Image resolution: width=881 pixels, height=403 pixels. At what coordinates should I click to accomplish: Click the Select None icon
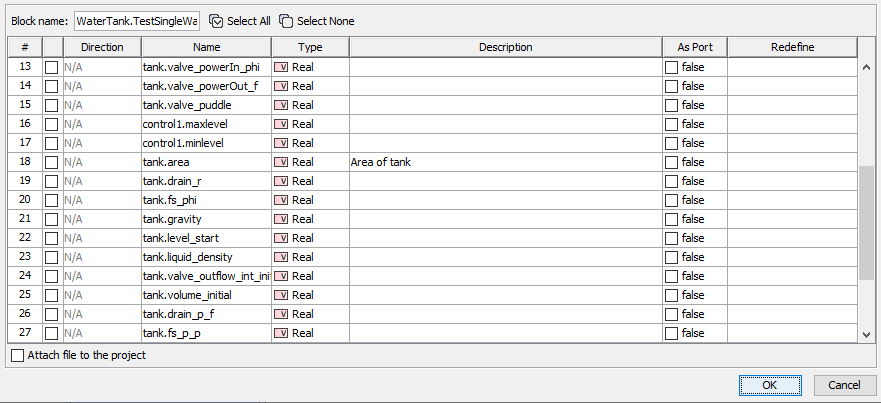click(x=286, y=21)
